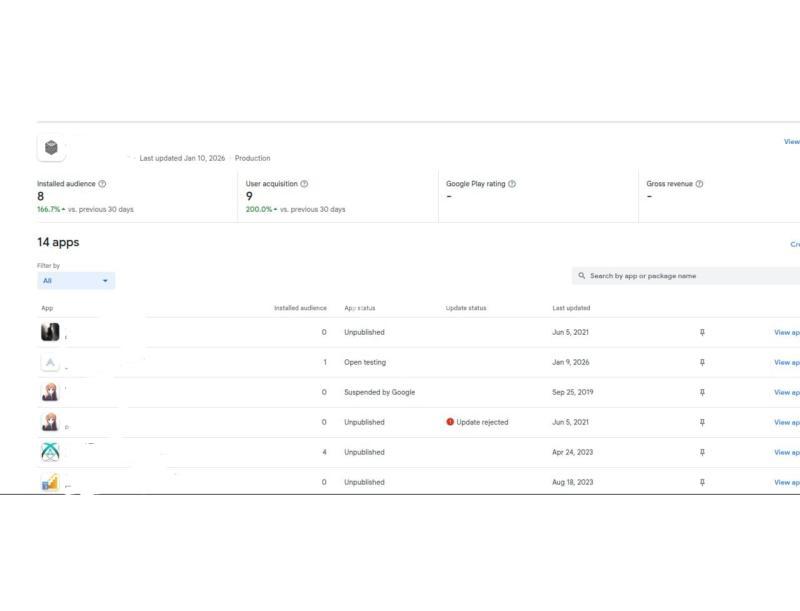This screenshot has height=611, width=800.
Task: Select the app icon in the Open testing row
Action: coord(50,362)
